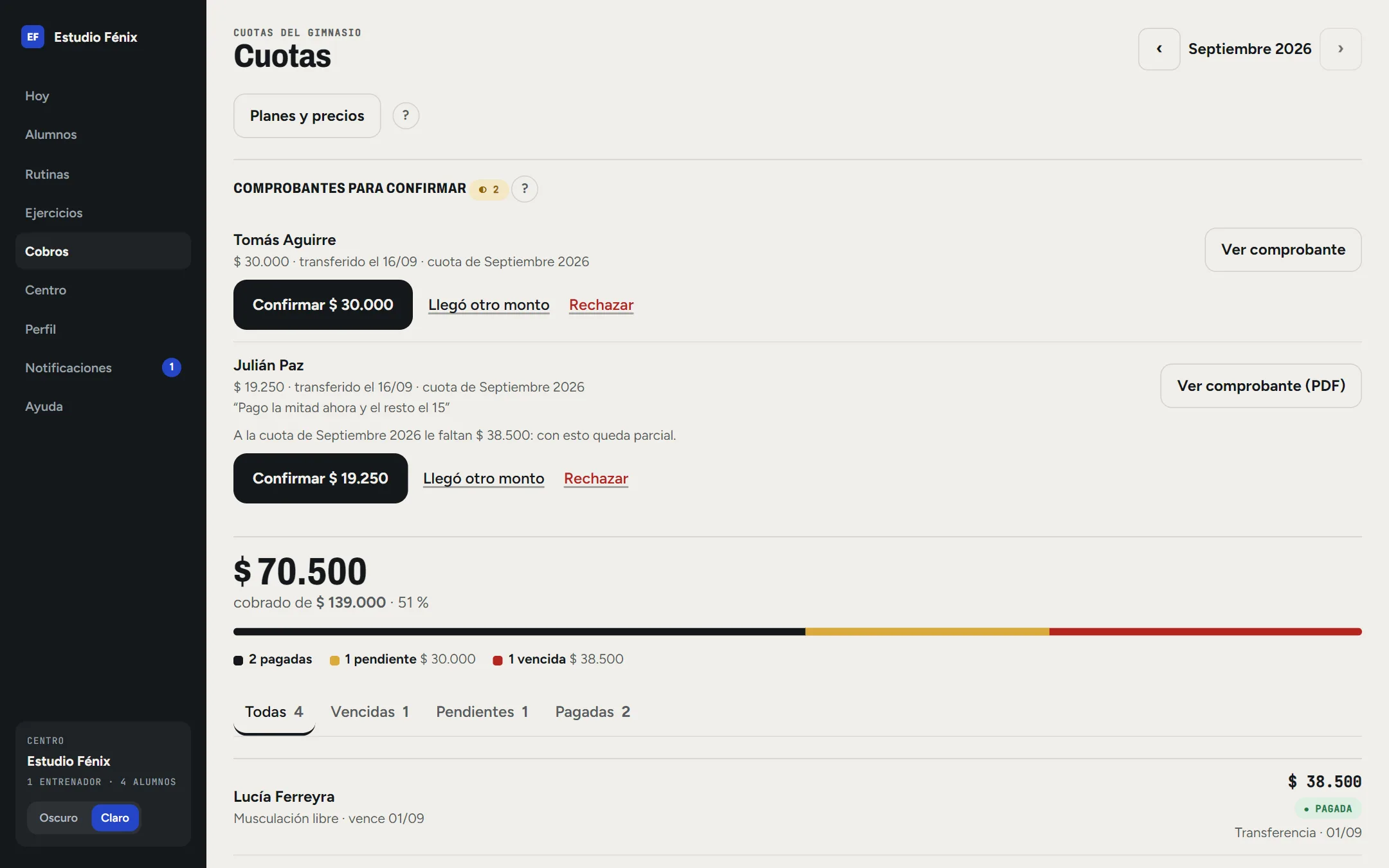The width and height of the screenshot is (1389, 868).
Task: Click Llegó otro monto for Tomás Aguirre
Action: [x=489, y=305]
